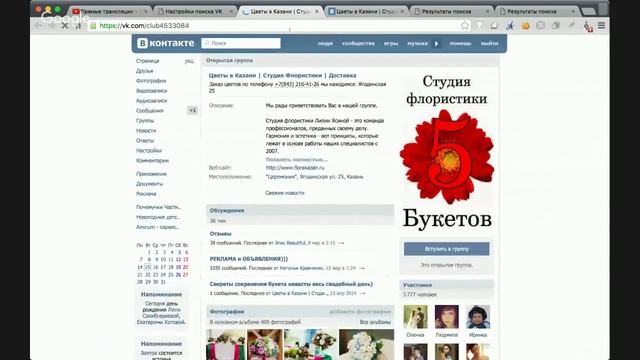Open Друзья in the left sidebar
This screenshot has width=640, height=360.
pyautogui.click(x=144, y=71)
